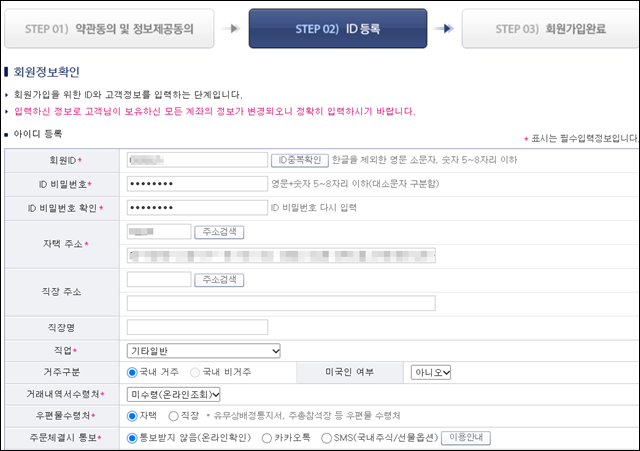Go to STEP 03 회원가입완료 tab
This screenshot has width=640, height=451.
[551, 29]
